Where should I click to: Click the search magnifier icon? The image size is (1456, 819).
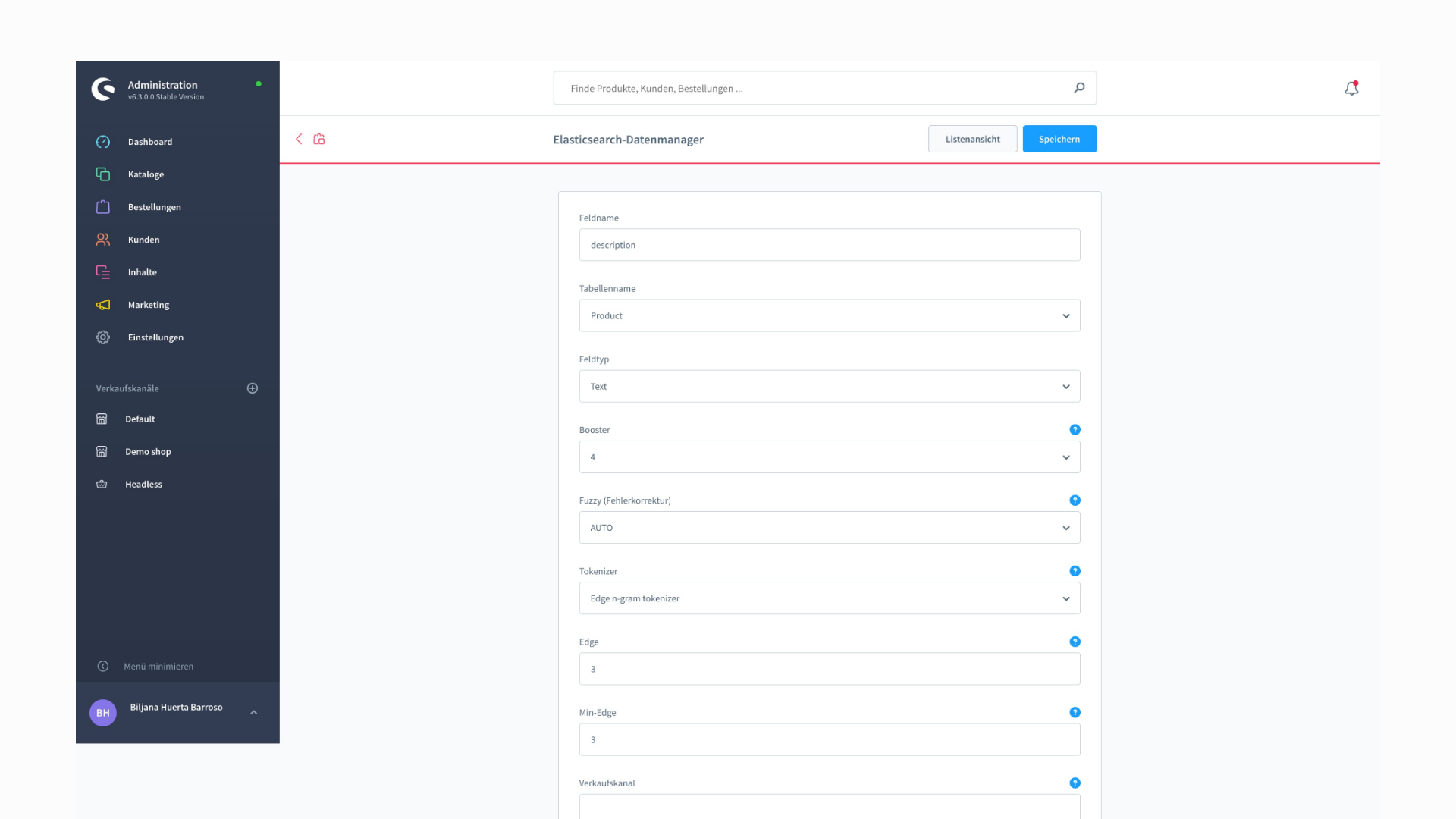point(1079,88)
